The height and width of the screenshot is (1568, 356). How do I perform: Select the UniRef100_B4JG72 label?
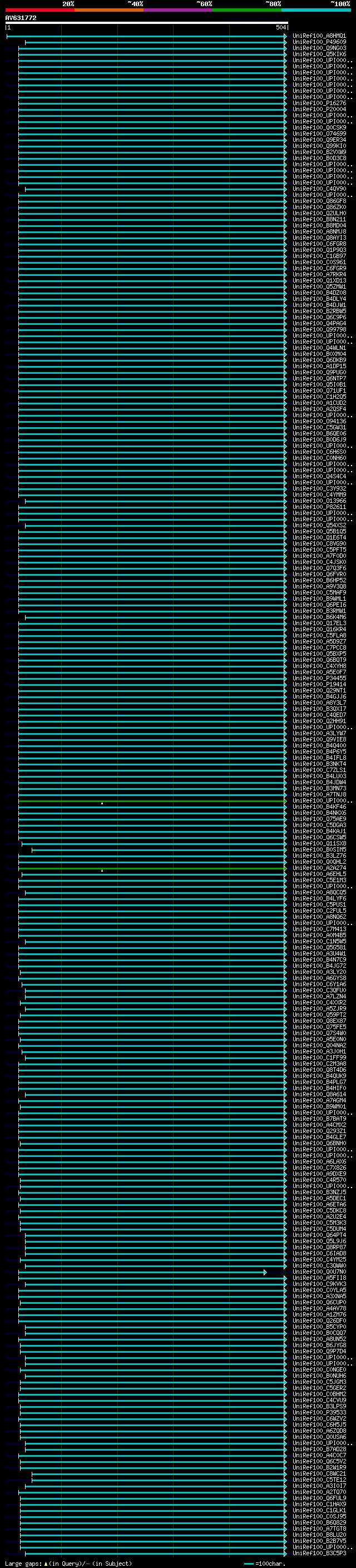point(319,966)
